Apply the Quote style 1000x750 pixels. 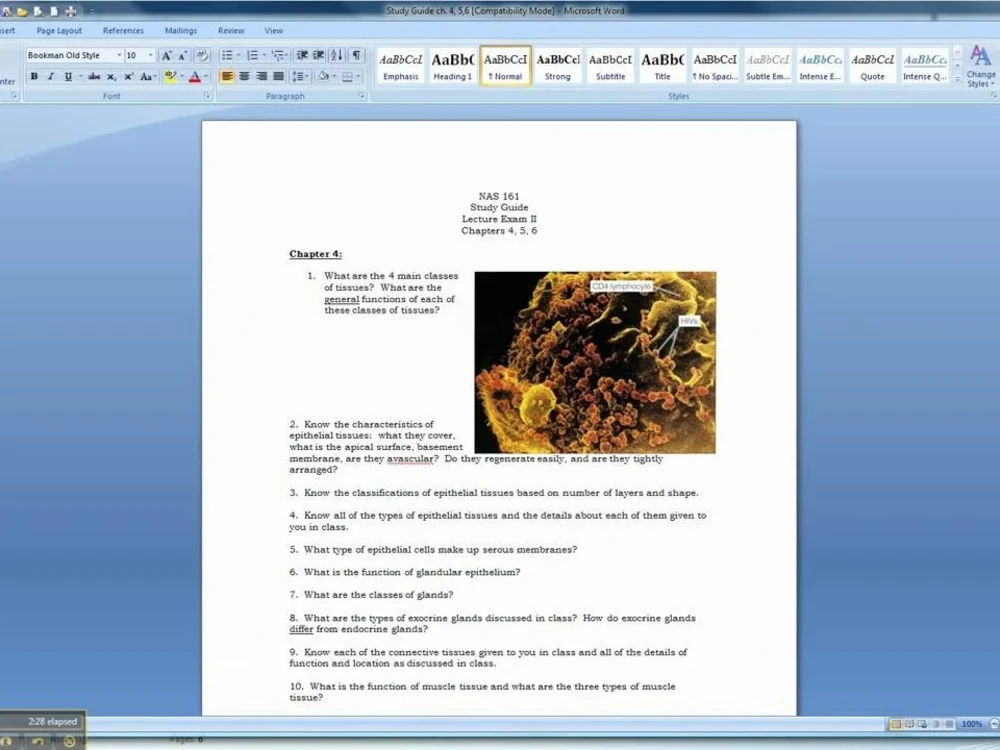872,66
